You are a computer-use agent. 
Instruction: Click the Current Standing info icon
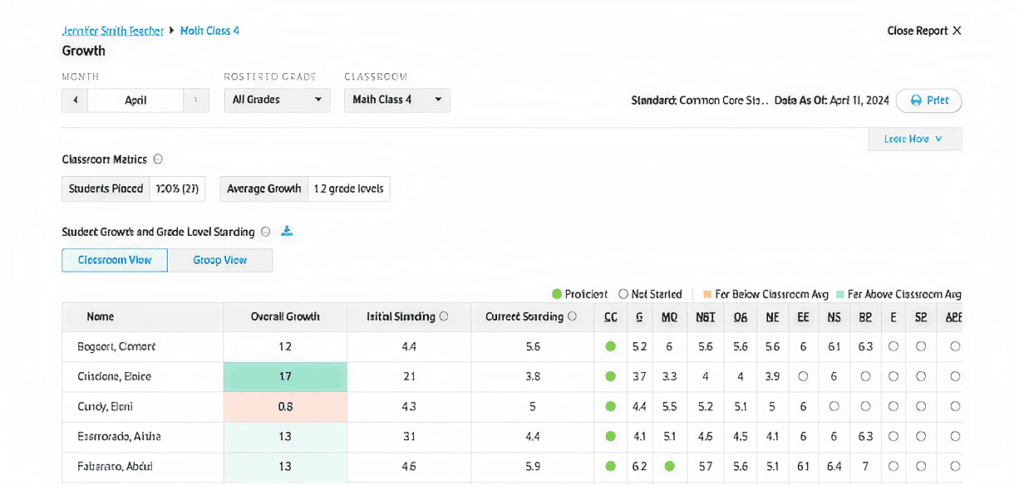[572, 316]
